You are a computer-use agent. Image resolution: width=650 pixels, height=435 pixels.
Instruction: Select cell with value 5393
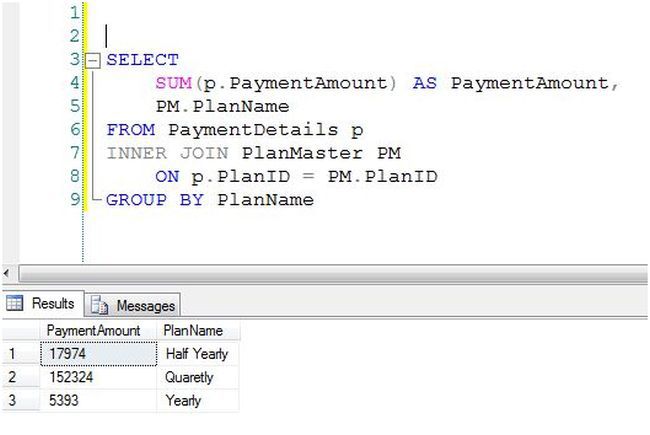[99, 401]
